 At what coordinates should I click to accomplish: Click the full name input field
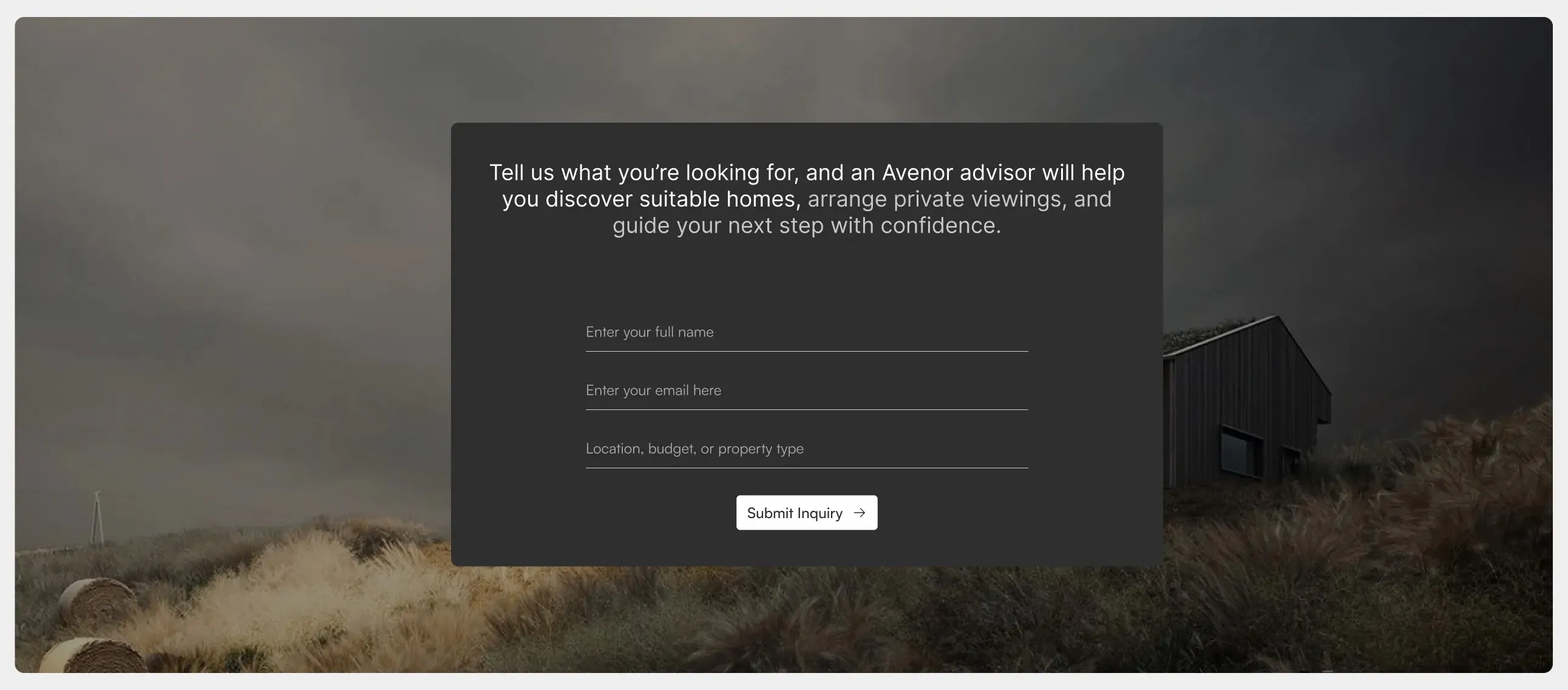point(807,332)
